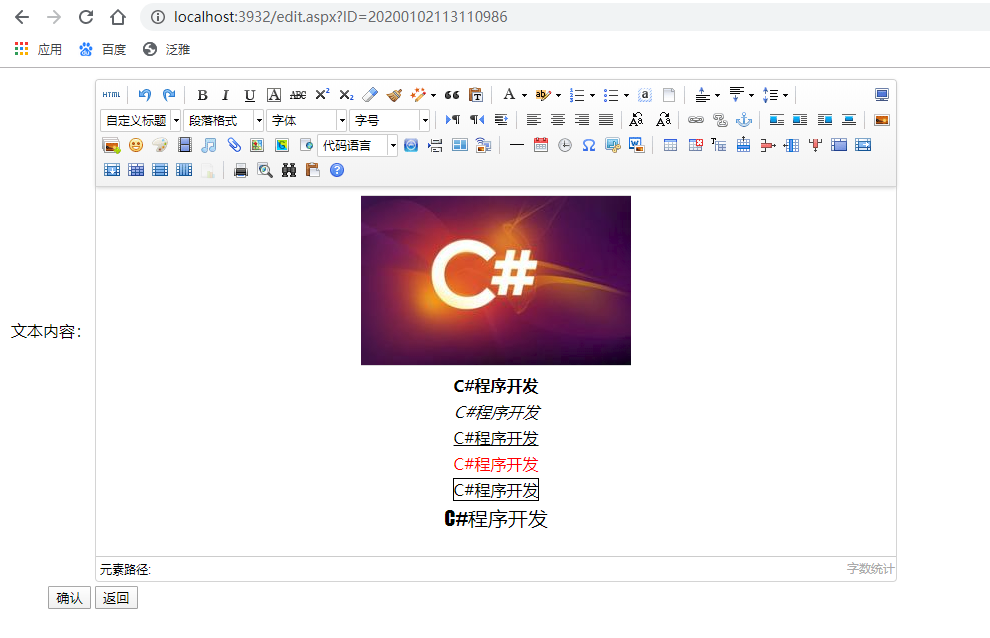Activate the format painter brush

(x=394, y=95)
